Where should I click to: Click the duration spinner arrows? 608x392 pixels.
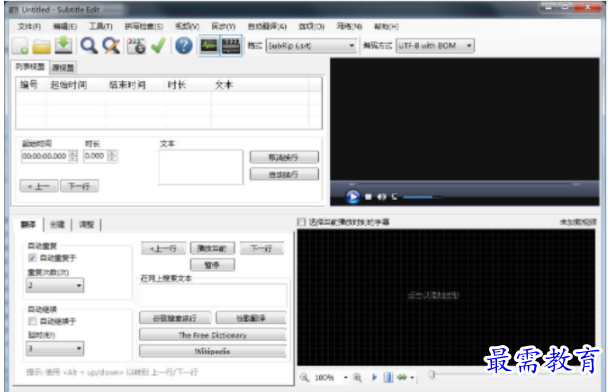click(x=112, y=156)
